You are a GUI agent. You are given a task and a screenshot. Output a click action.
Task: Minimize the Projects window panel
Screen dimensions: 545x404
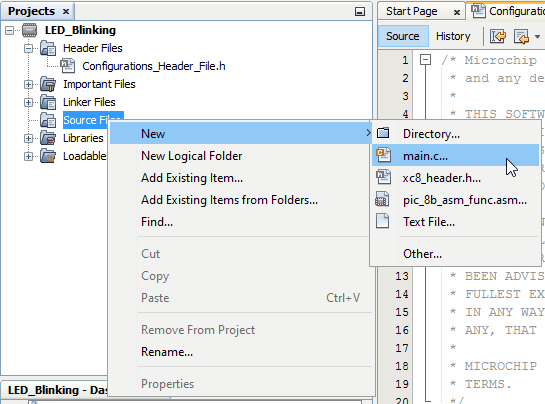(360, 12)
